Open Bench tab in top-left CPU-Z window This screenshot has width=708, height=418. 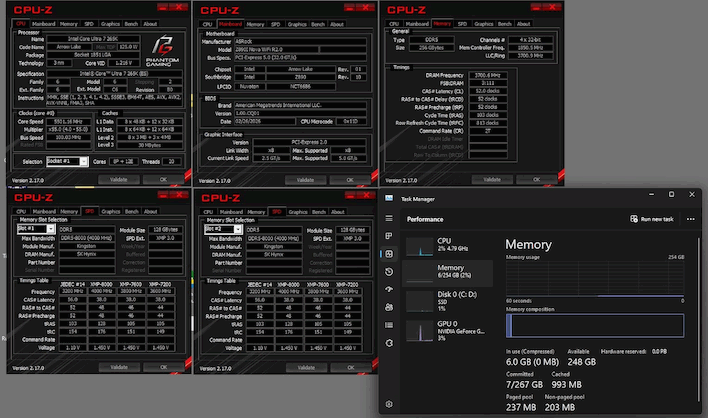click(131, 24)
